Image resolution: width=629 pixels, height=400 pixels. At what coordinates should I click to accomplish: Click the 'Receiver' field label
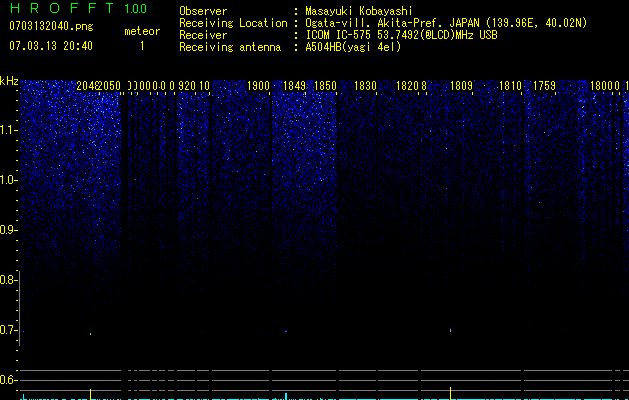point(203,35)
